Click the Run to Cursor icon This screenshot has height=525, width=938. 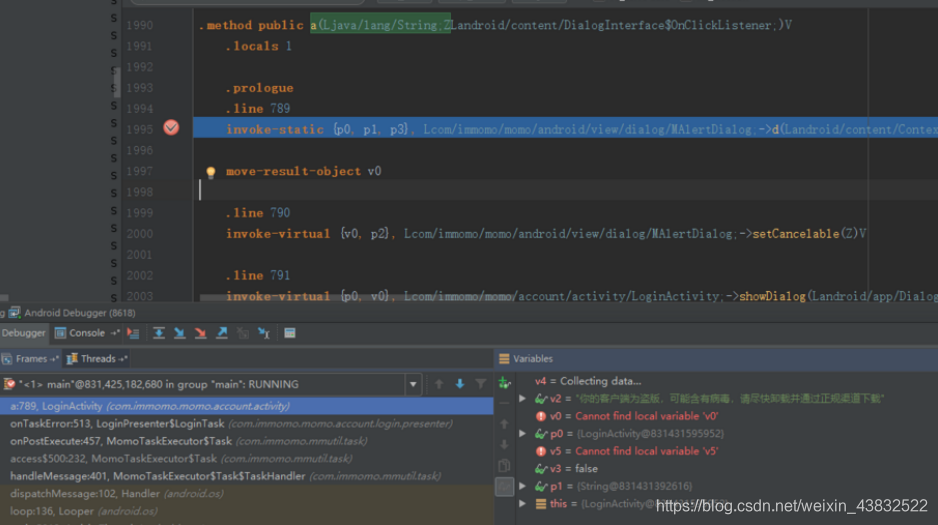click(x=264, y=333)
